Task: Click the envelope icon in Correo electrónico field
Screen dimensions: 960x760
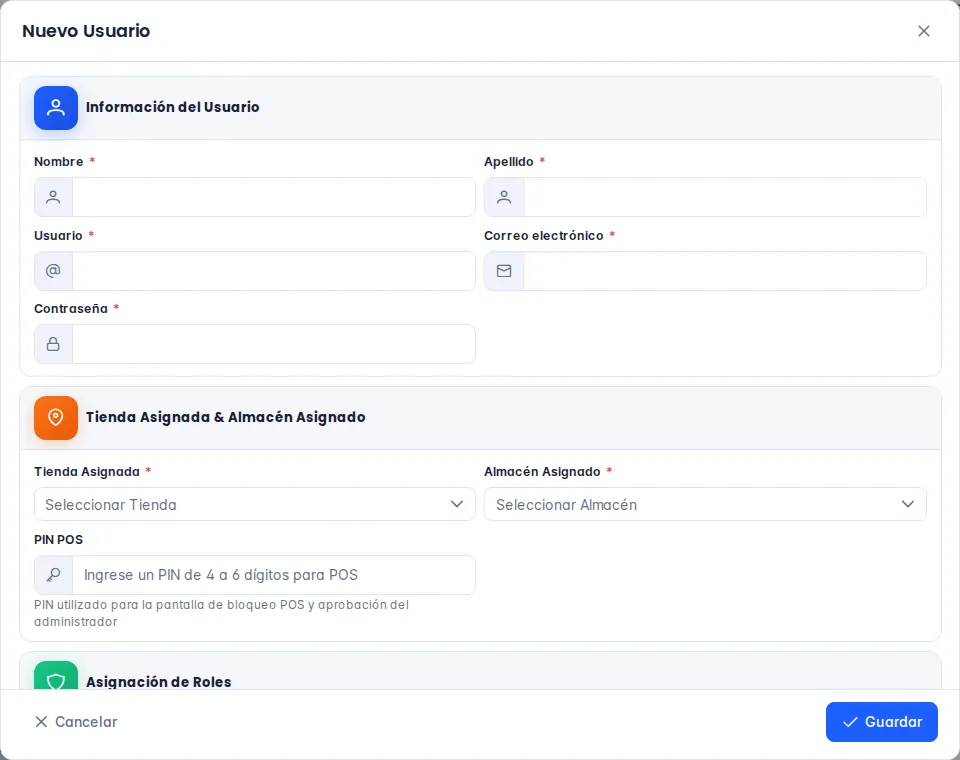Action: tap(504, 271)
